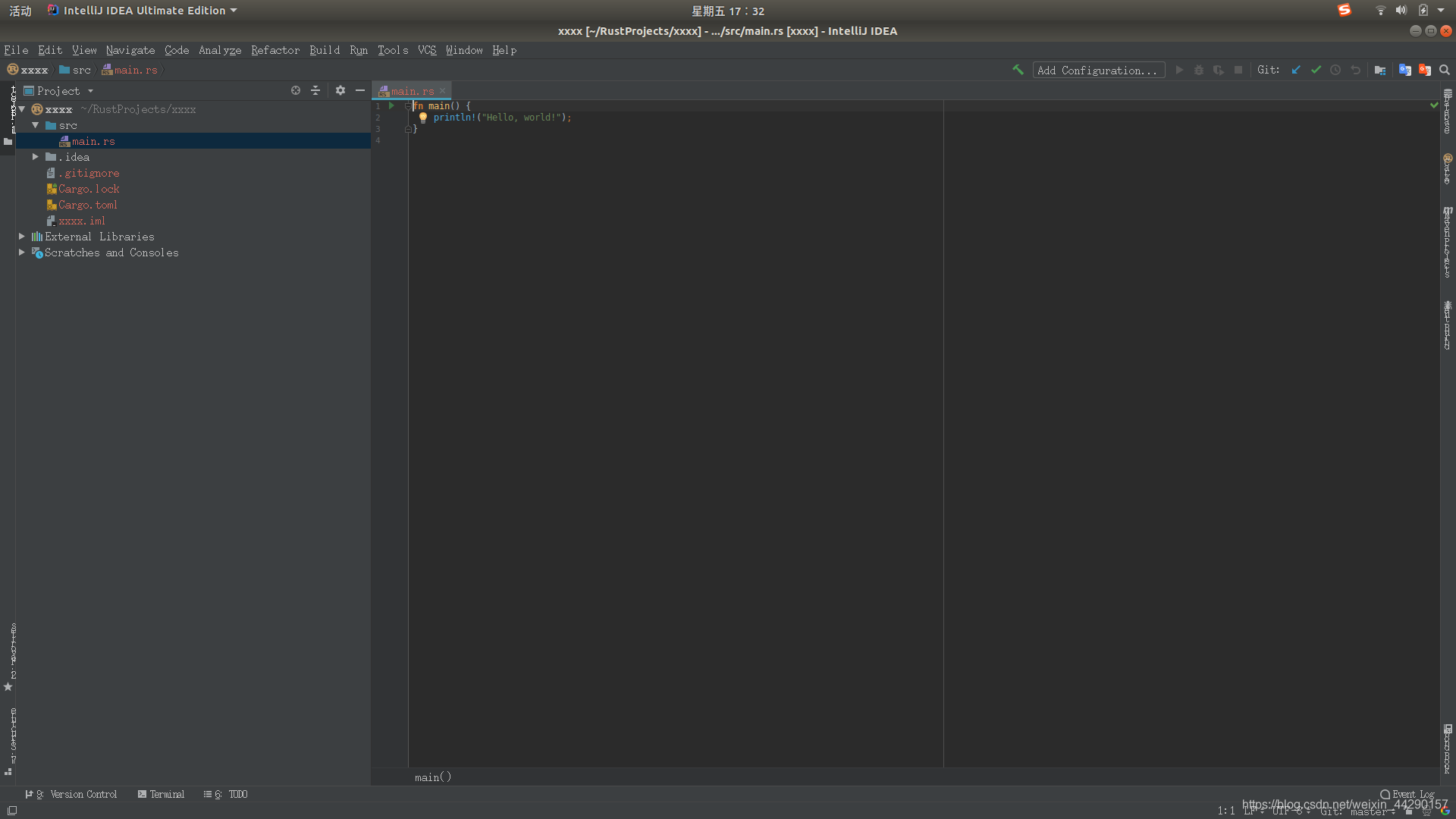Click the Run play icon in toolbar
This screenshot has width=1456, height=819.
pos(1179,70)
